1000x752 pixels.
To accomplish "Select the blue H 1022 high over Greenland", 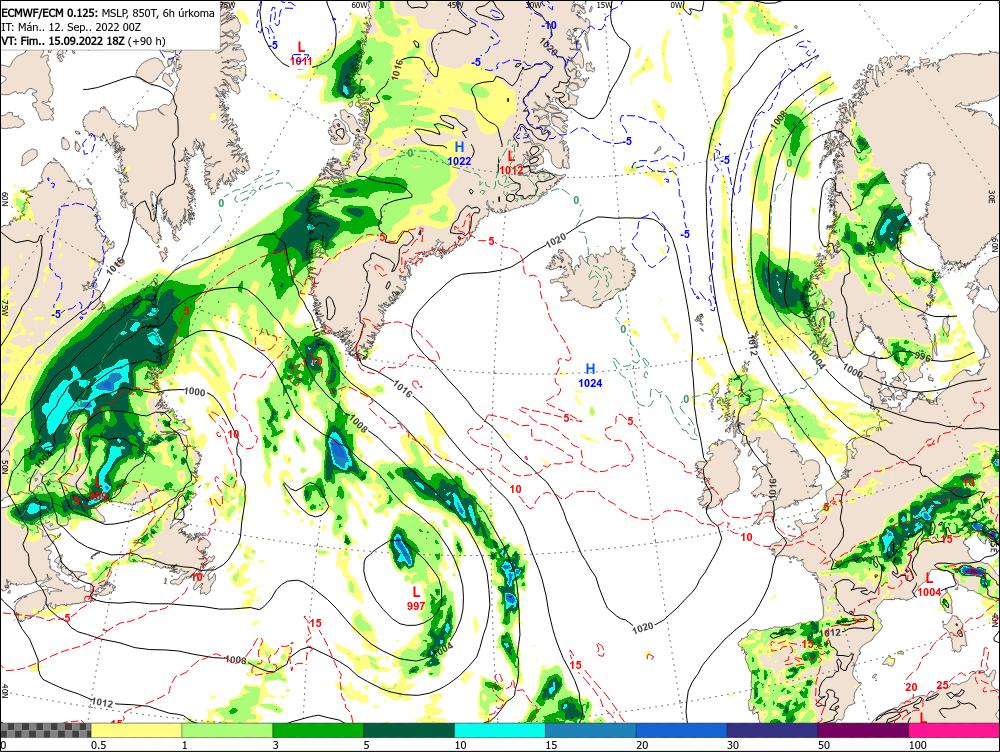I will point(459,154).
